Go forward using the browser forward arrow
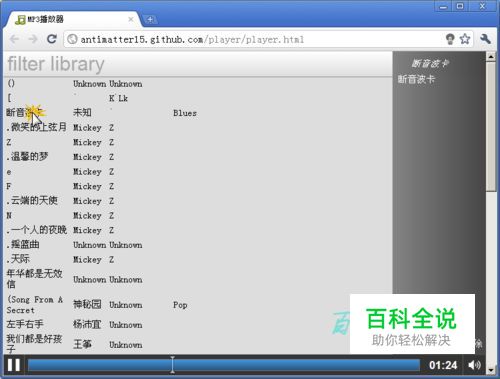This screenshot has height=379, width=500. pos(33,39)
